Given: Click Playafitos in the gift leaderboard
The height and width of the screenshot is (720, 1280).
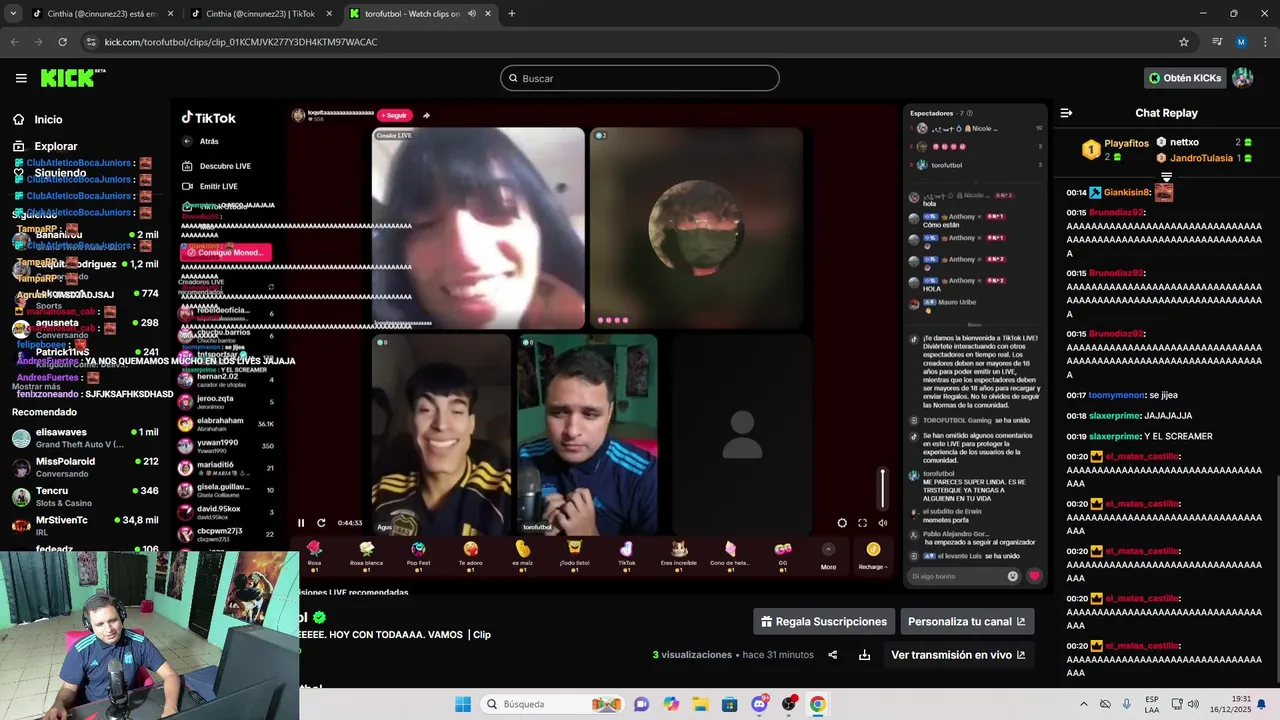Looking at the screenshot, I should pos(1126,143).
